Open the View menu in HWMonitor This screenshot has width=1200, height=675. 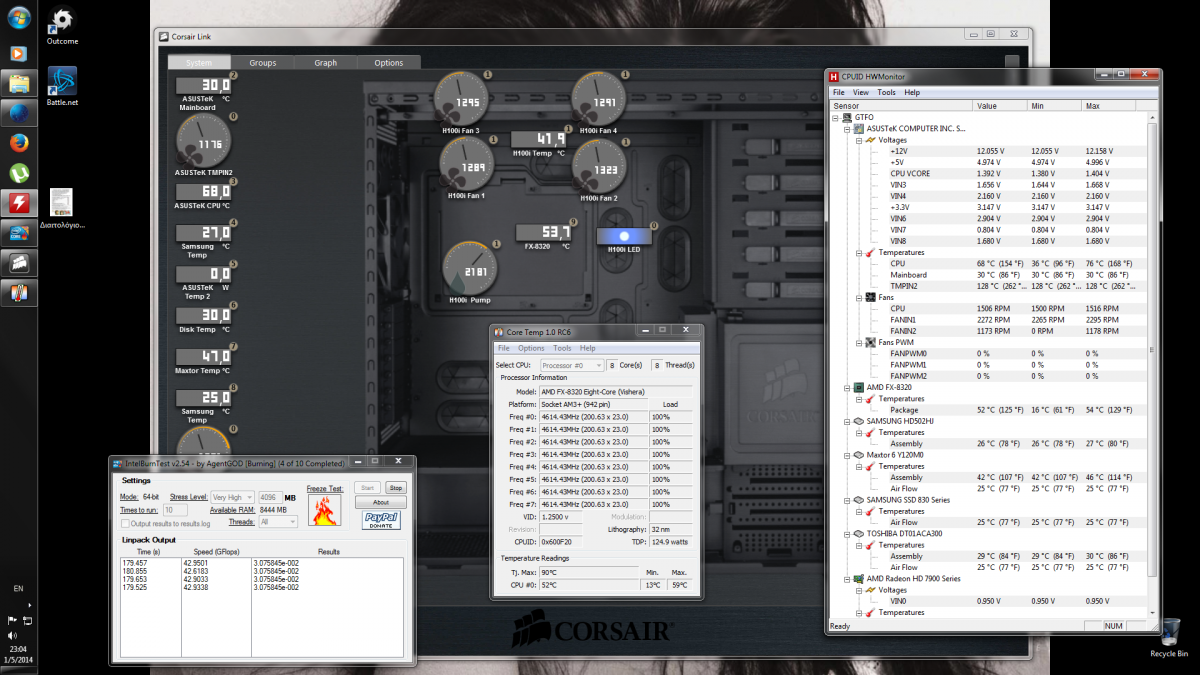(861, 92)
